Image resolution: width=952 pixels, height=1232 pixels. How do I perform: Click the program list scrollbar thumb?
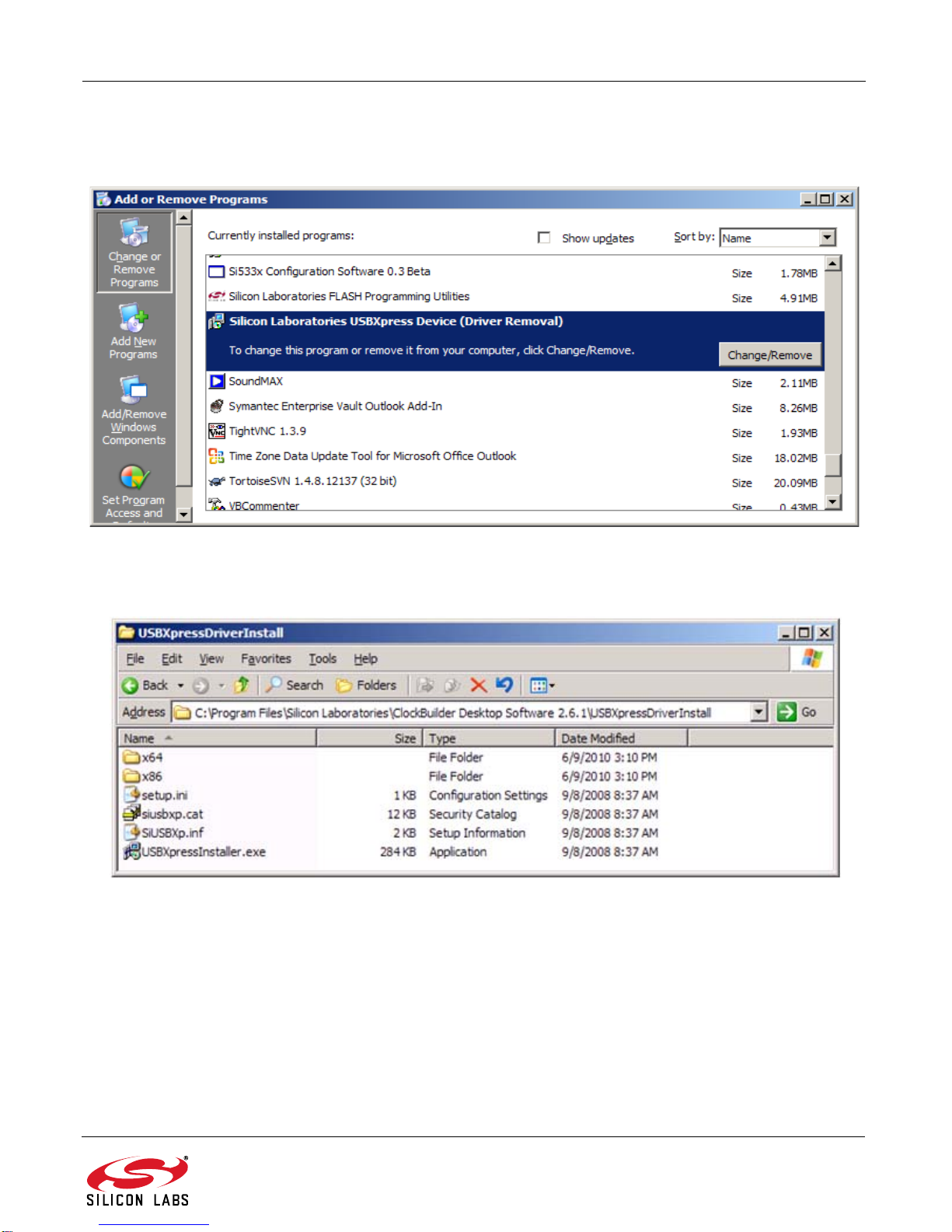[x=833, y=466]
